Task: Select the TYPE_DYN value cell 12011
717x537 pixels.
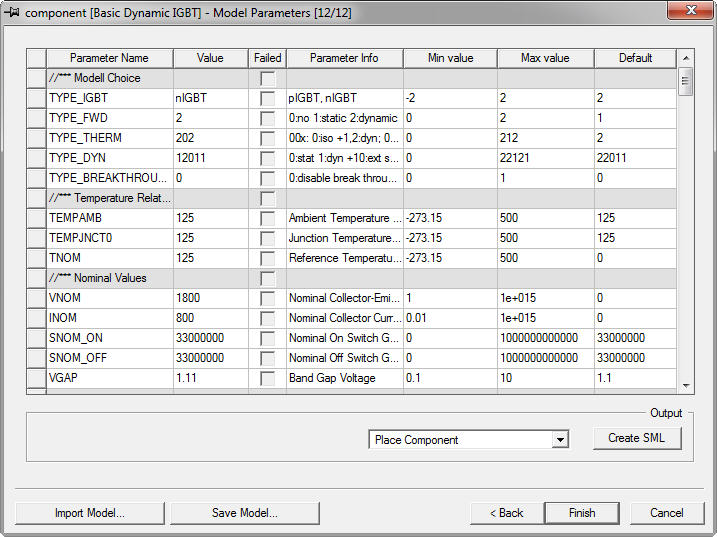Action: click(210, 158)
